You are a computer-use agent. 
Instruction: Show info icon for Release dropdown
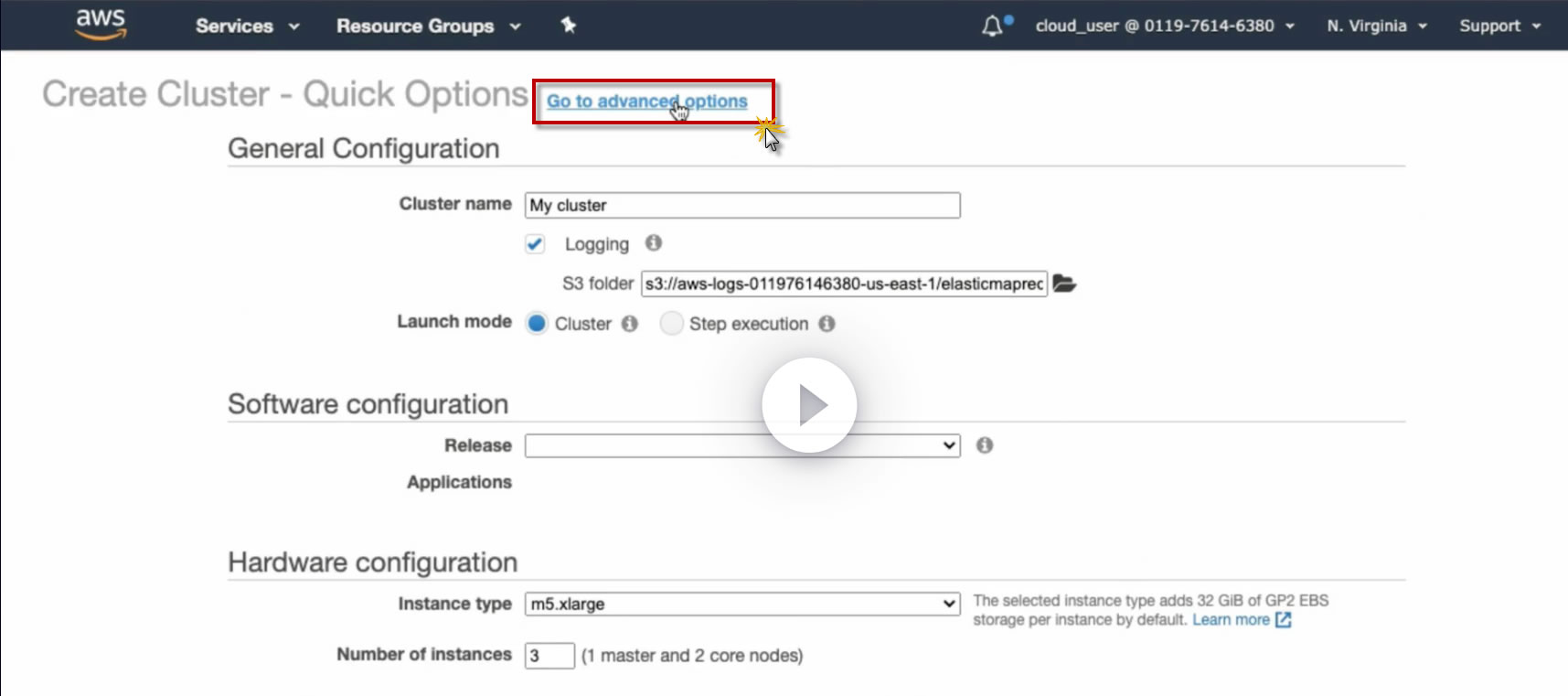click(x=984, y=445)
